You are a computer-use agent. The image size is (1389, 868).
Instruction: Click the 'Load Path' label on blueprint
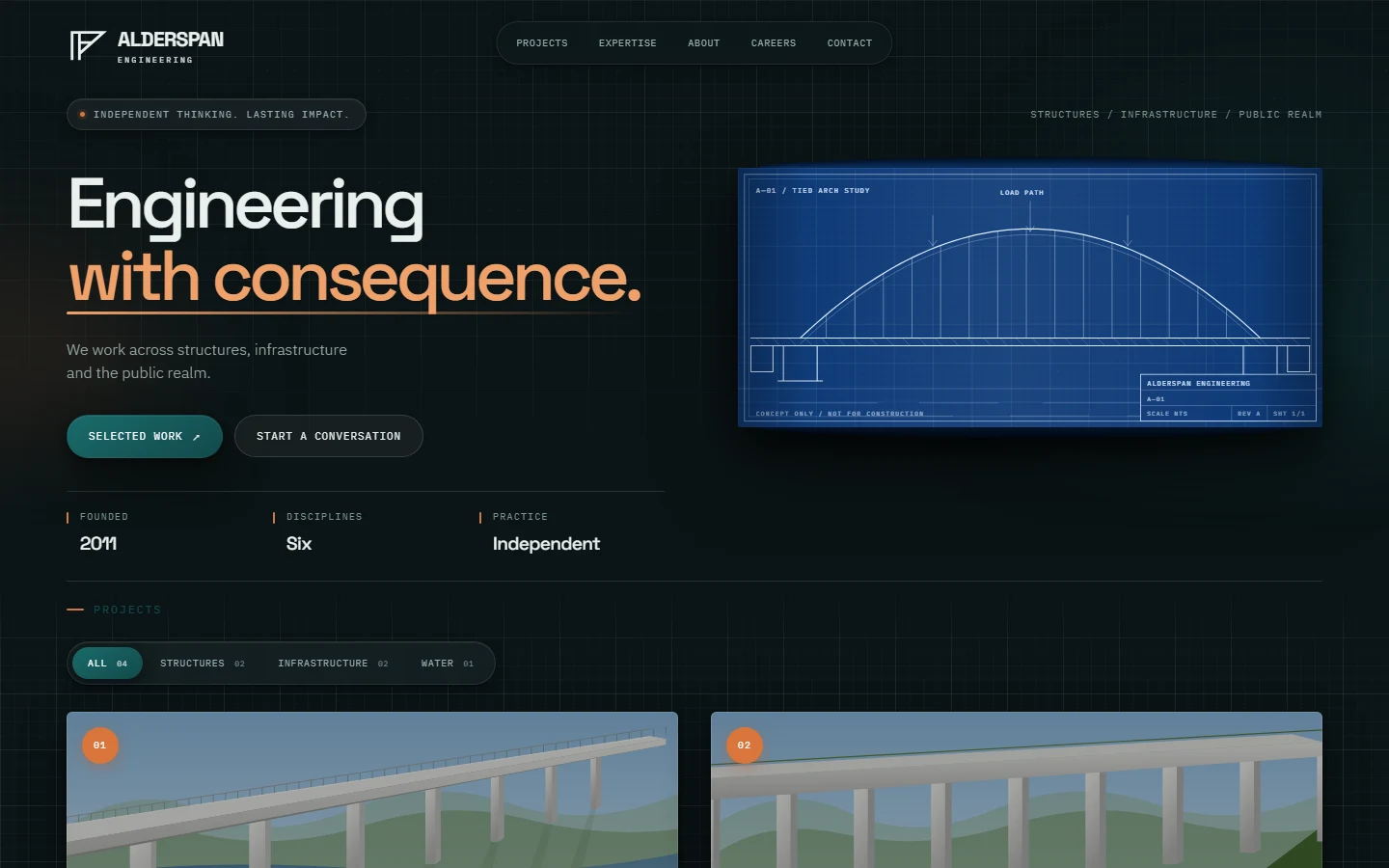pos(1021,193)
